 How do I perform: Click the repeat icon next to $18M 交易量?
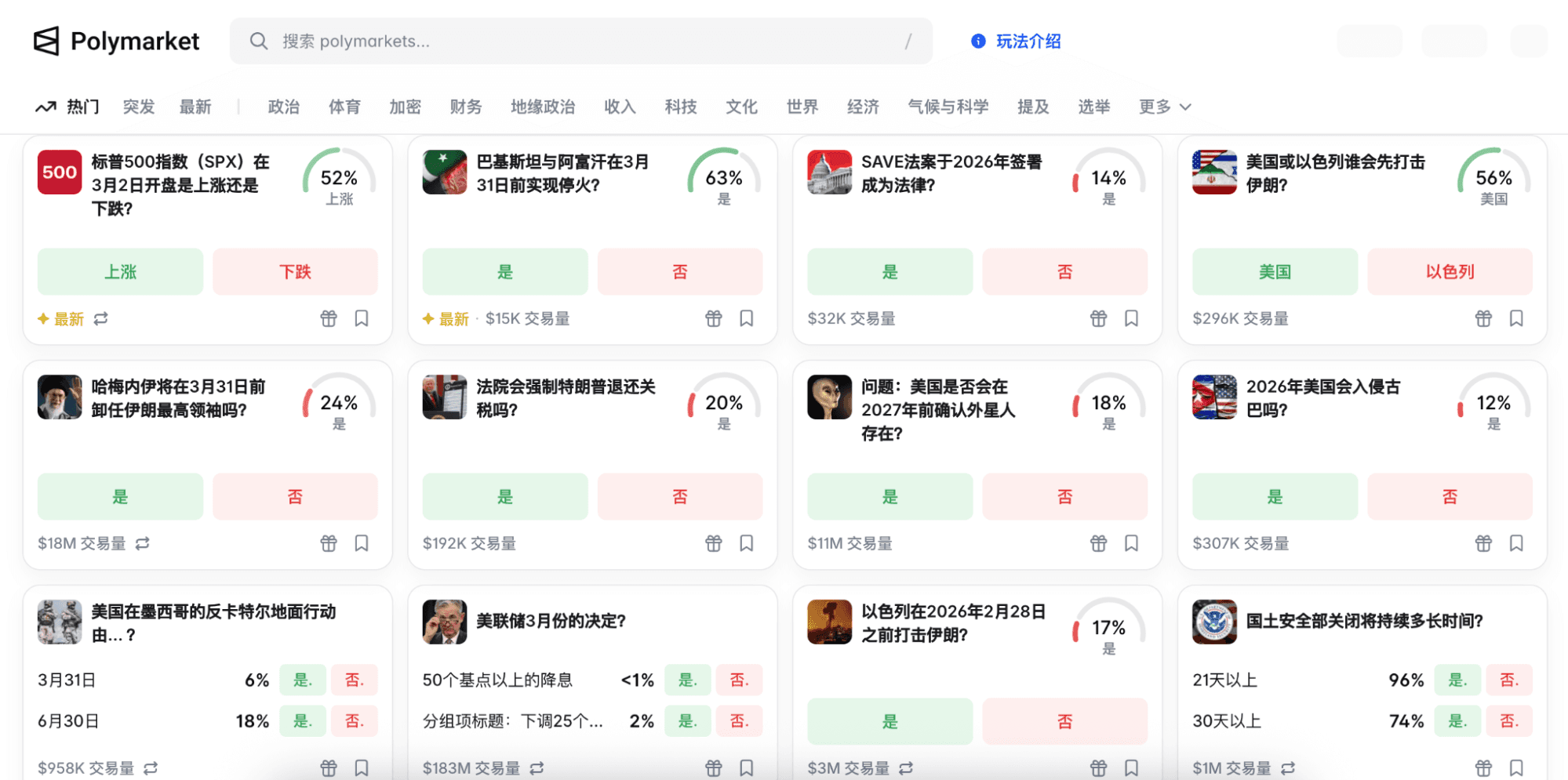pyautogui.click(x=143, y=543)
